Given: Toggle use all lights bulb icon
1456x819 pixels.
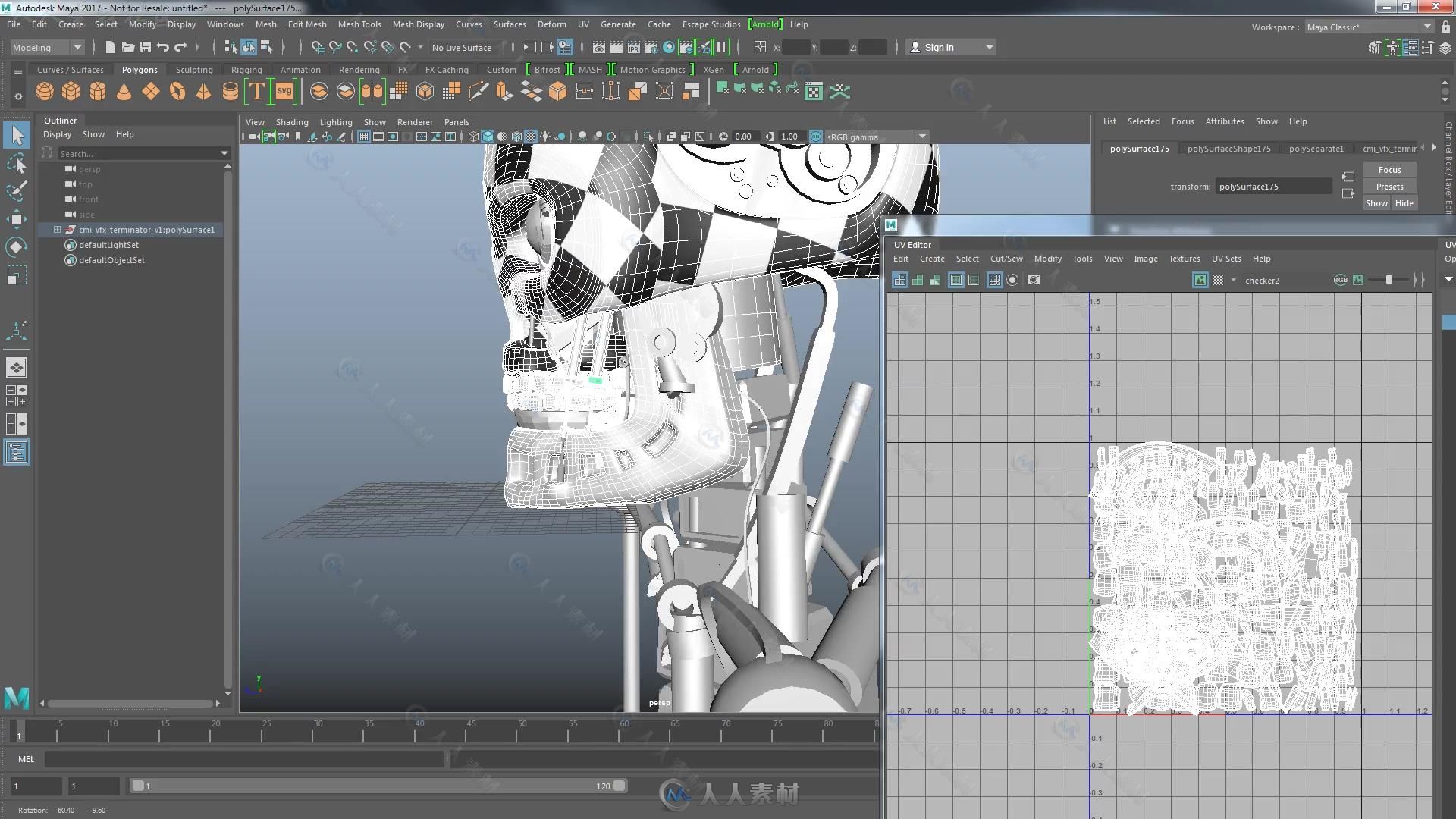Looking at the screenshot, I should click(x=545, y=136).
